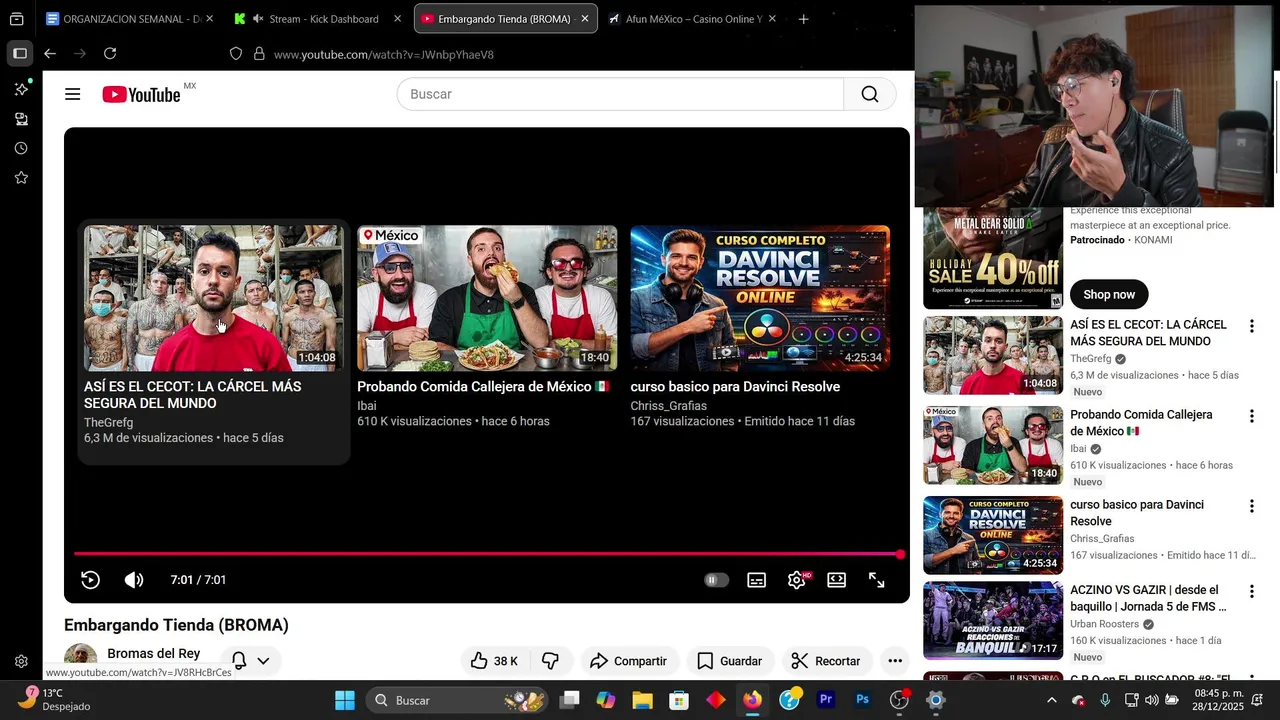The height and width of the screenshot is (720, 1280).
Task: Open the weather widget showing 13°C Despejado
Action: [56, 700]
